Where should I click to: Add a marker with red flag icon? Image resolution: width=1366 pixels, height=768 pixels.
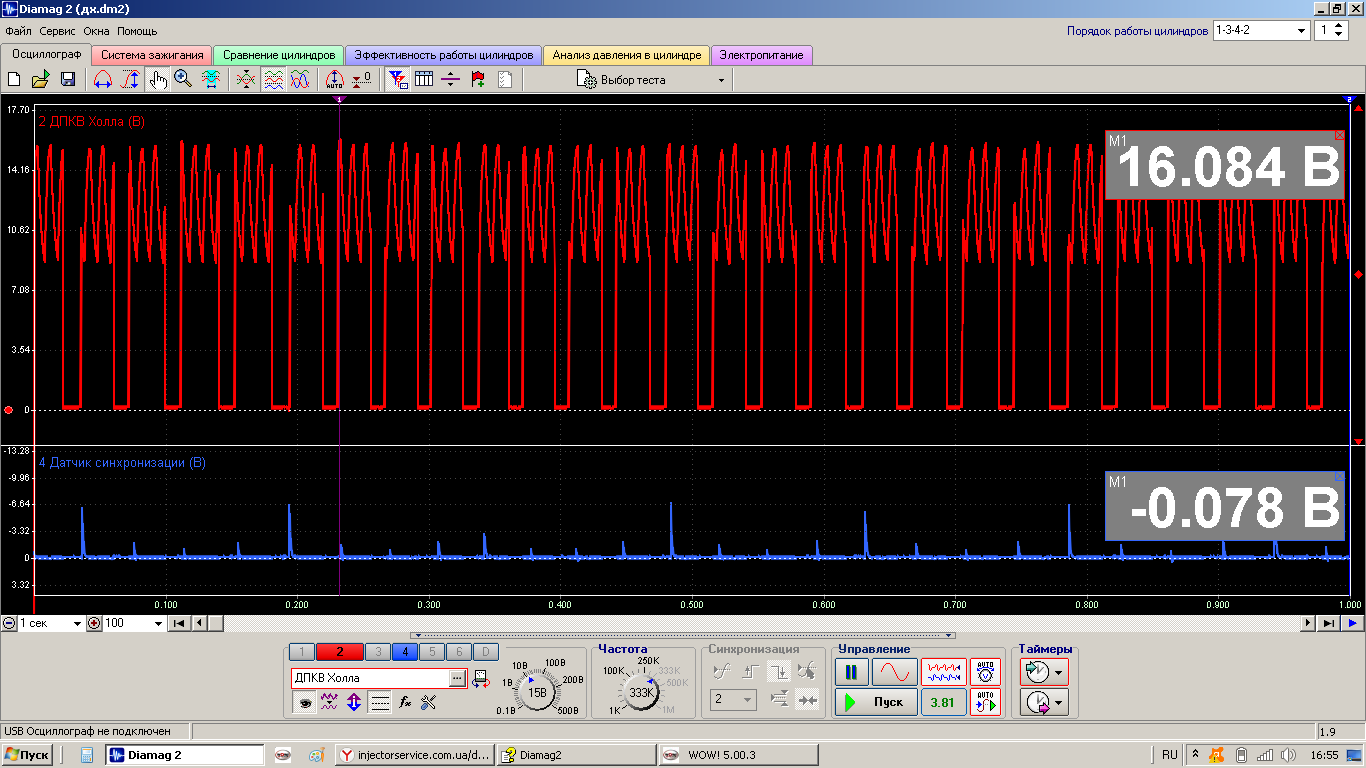(477, 80)
